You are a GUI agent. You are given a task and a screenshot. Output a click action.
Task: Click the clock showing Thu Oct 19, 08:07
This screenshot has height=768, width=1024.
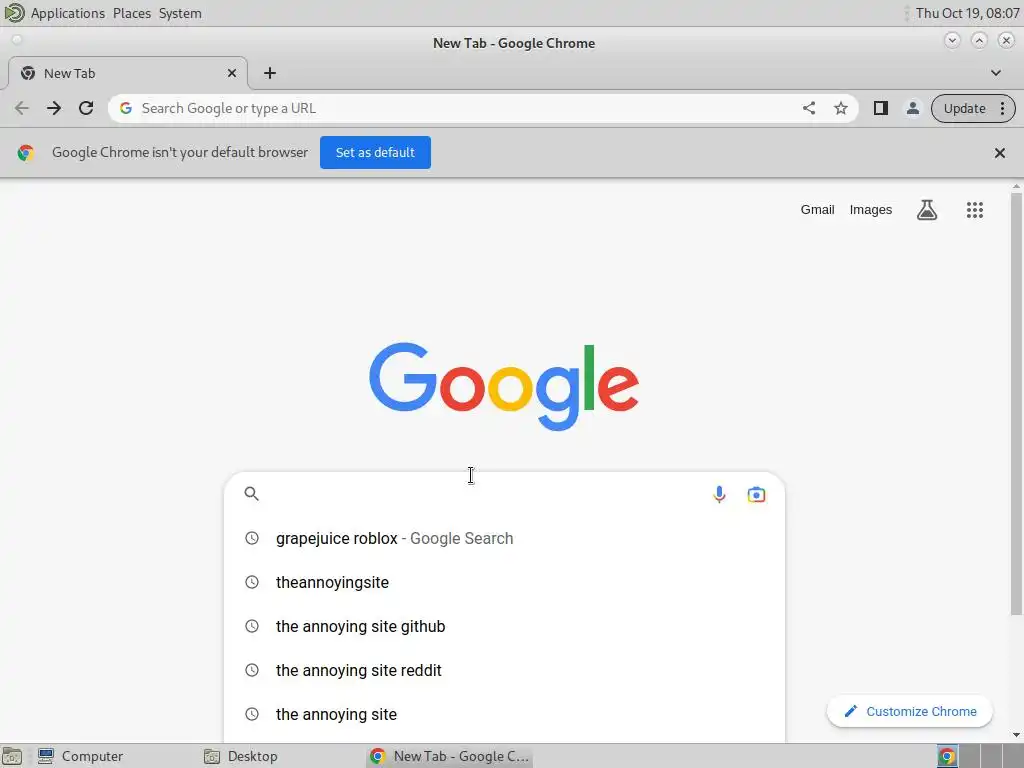[x=967, y=13]
